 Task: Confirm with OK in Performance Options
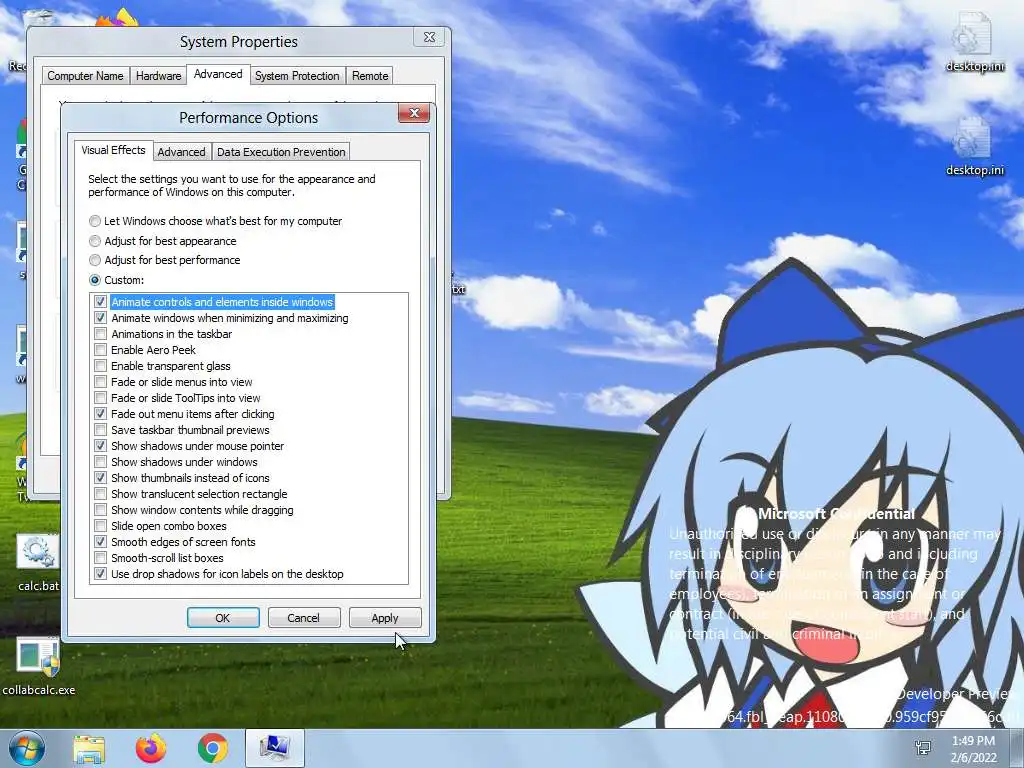[223, 618]
